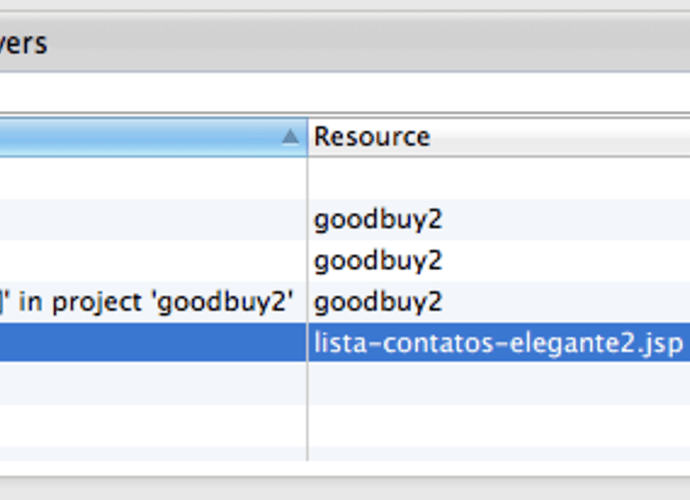Screen dimensions: 690x500
Task: Select the second goodbuy2 resource row
Action: click(x=378, y=261)
